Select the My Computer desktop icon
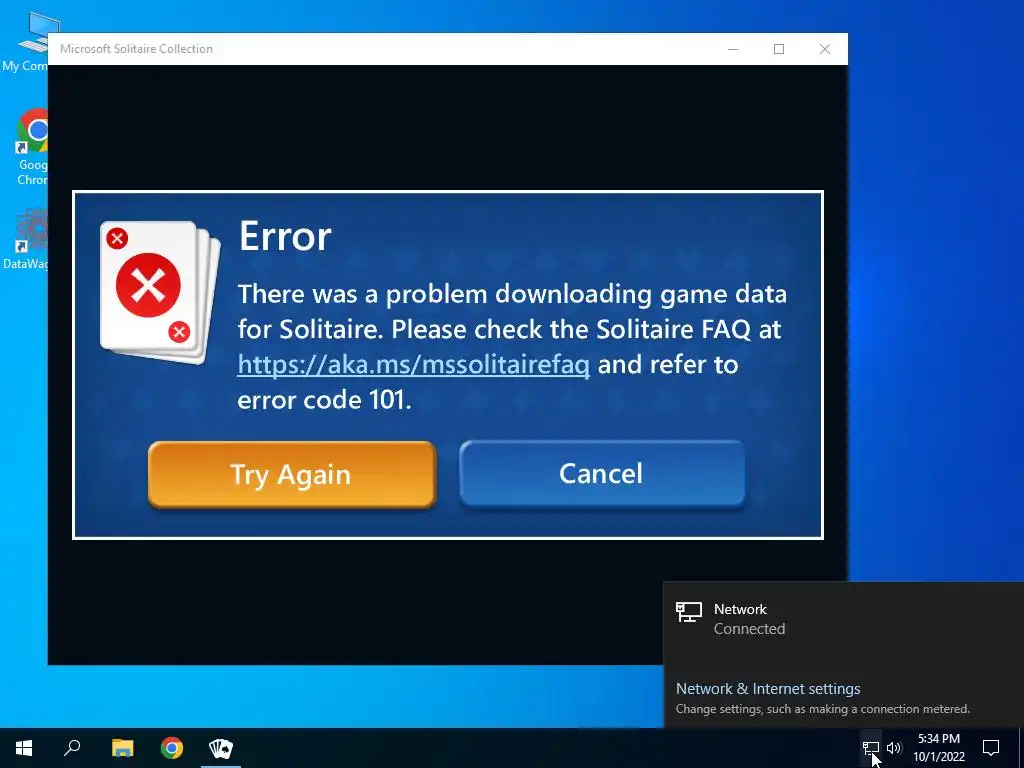This screenshot has height=768, width=1024. 25,40
